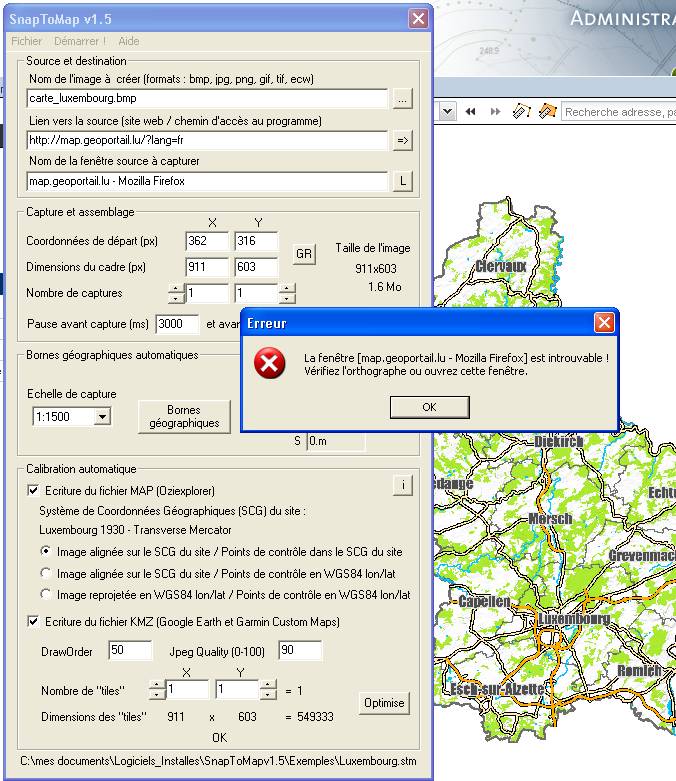The image size is (676, 781).
Task: Edit the image name field carte_luxembourg.bmp
Action: pos(207,98)
